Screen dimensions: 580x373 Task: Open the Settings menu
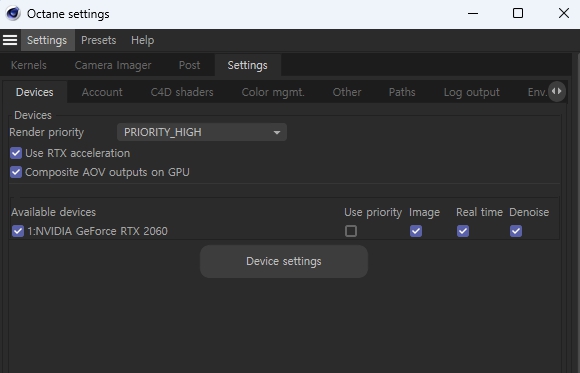point(47,40)
